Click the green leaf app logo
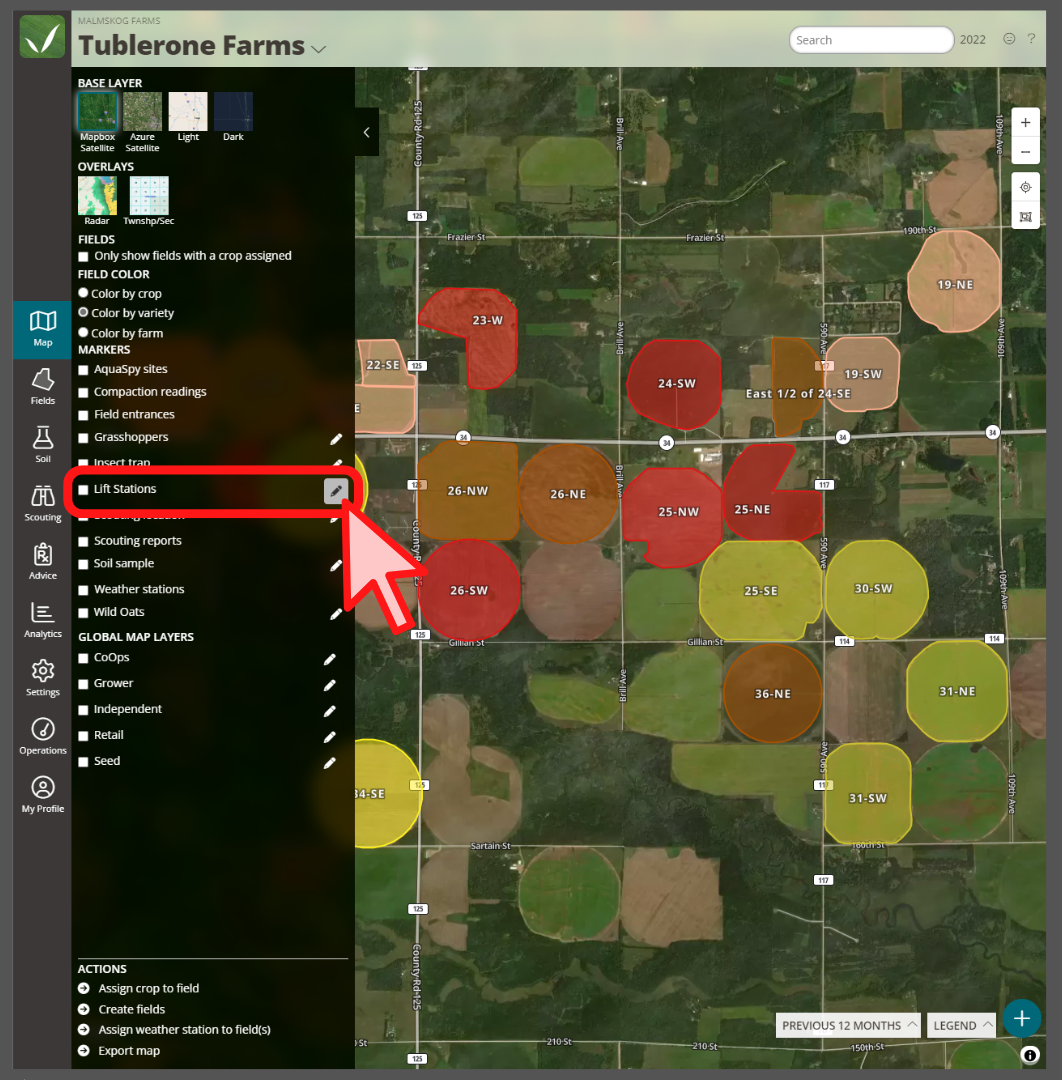Screen dimensions: 1062x1080 pos(42,37)
